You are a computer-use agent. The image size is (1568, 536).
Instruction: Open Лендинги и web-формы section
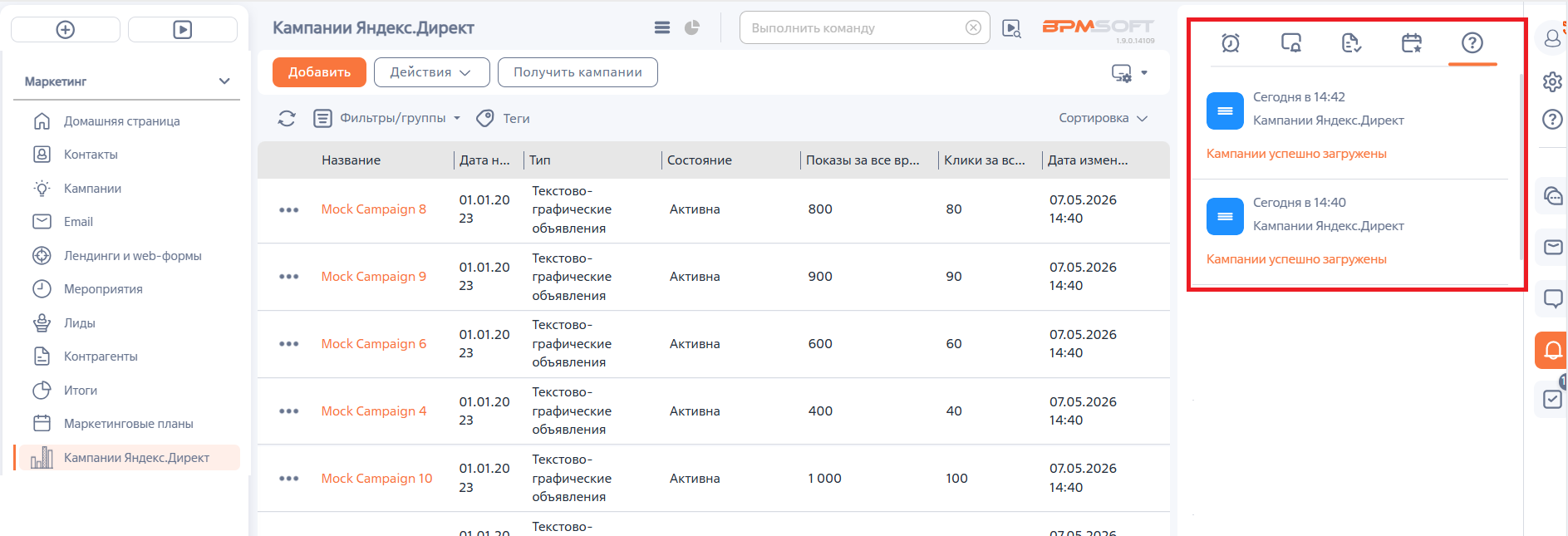132,256
